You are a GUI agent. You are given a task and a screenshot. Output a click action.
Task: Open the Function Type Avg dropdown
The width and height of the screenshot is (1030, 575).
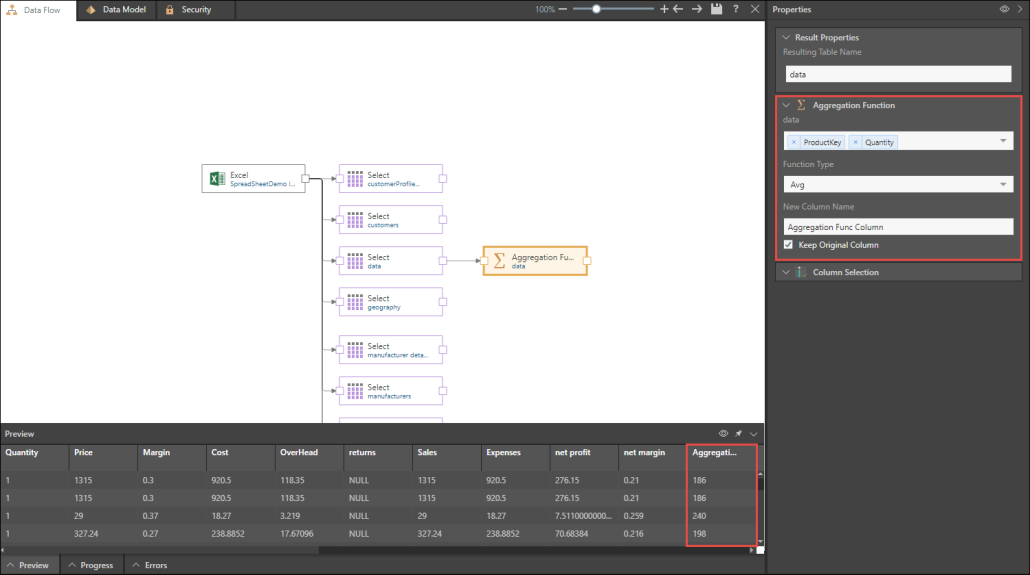(897, 185)
